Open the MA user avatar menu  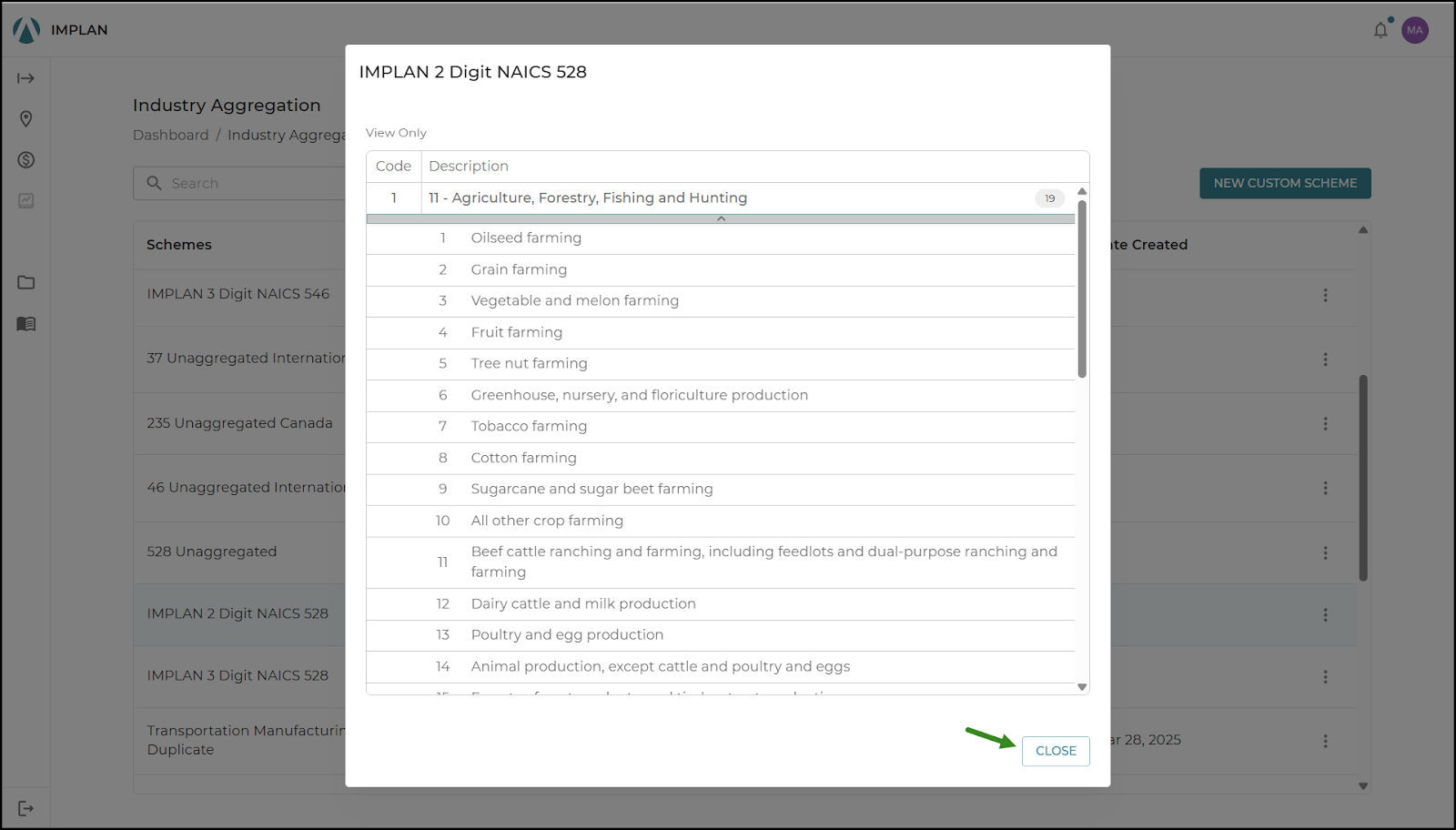(x=1414, y=30)
